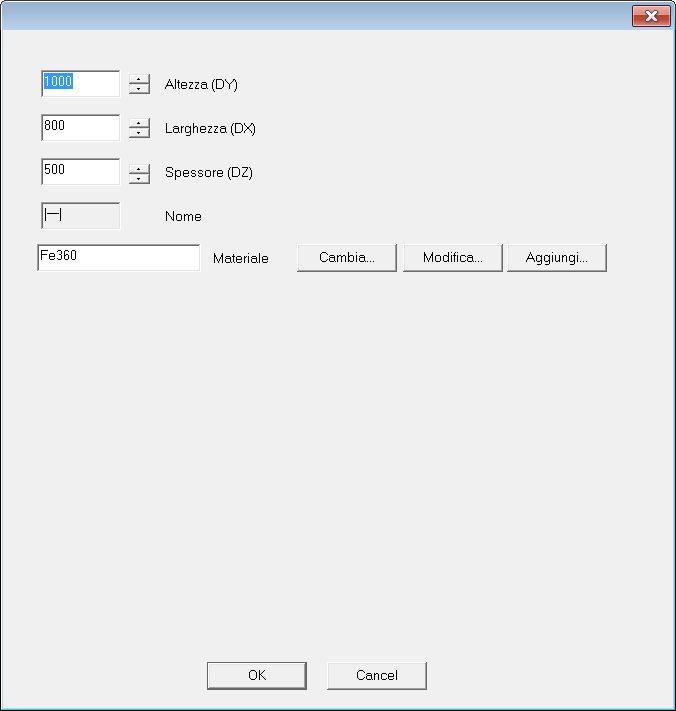The width and height of the screenshot is (676, 711).
Task: Click the Nome label
Action: pos(183,216)
